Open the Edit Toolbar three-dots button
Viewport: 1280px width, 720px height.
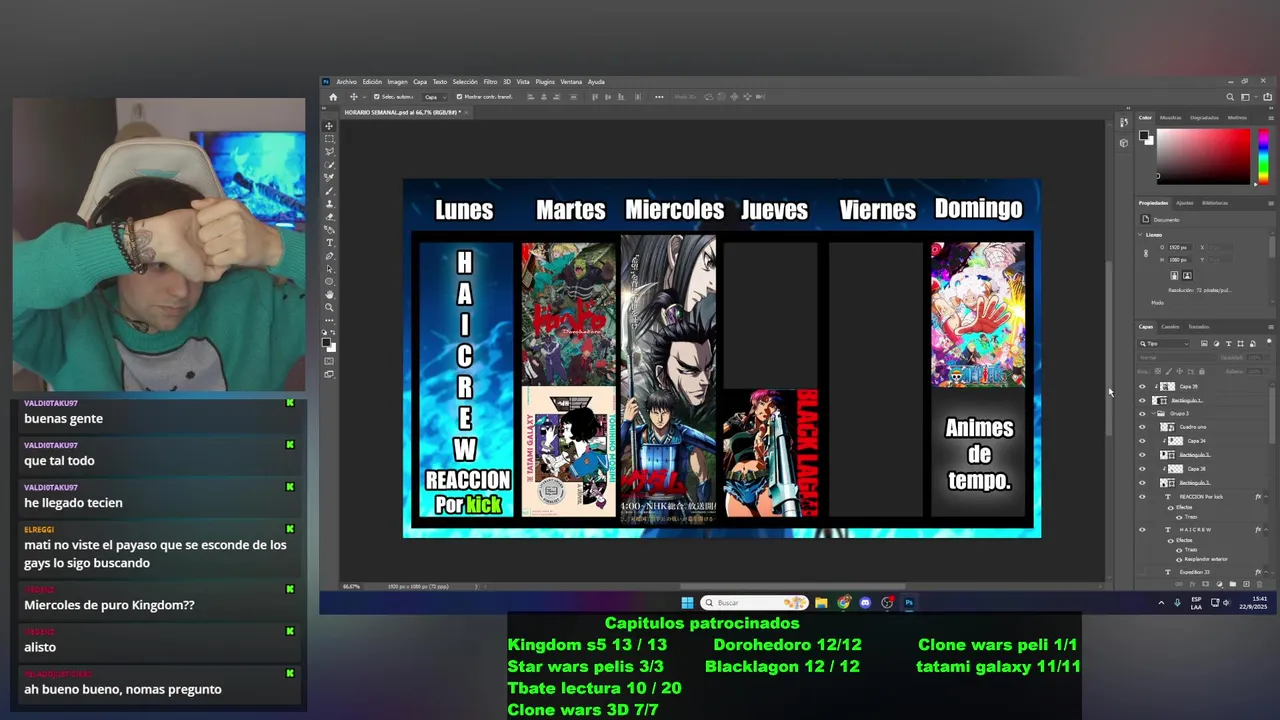pyautogui.click(x=330, y=319)
